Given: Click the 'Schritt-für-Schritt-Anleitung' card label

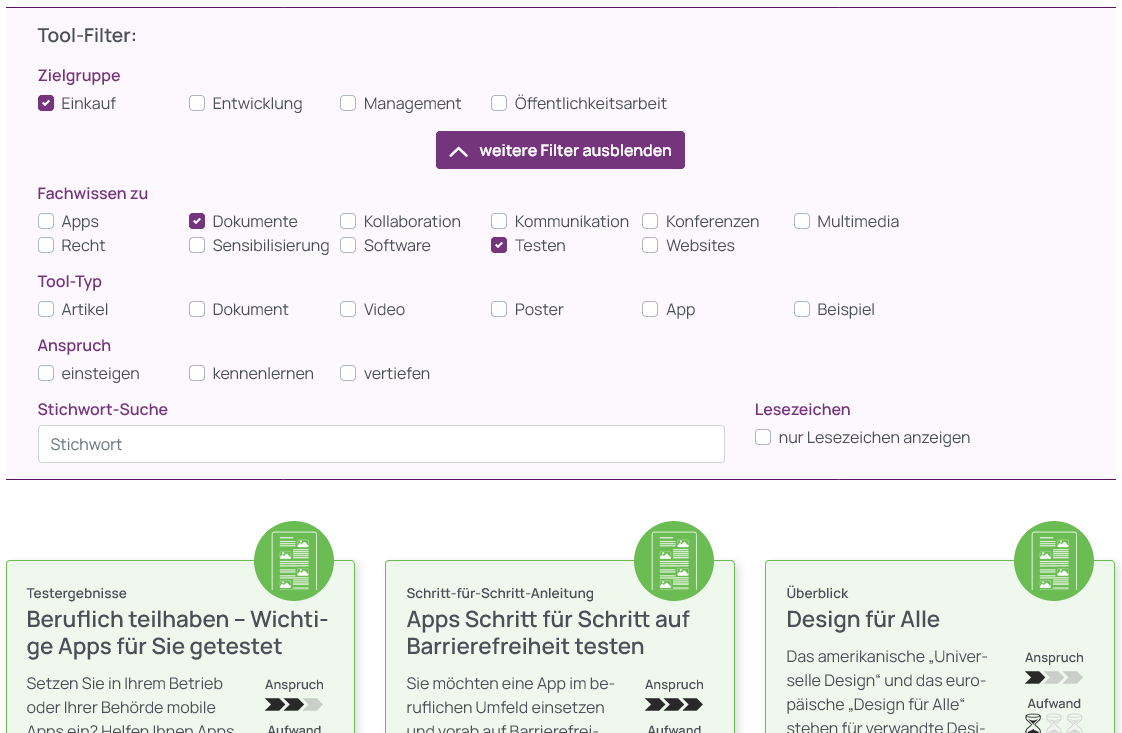Looking at the screenshot, I should click(x=500, y=593).
